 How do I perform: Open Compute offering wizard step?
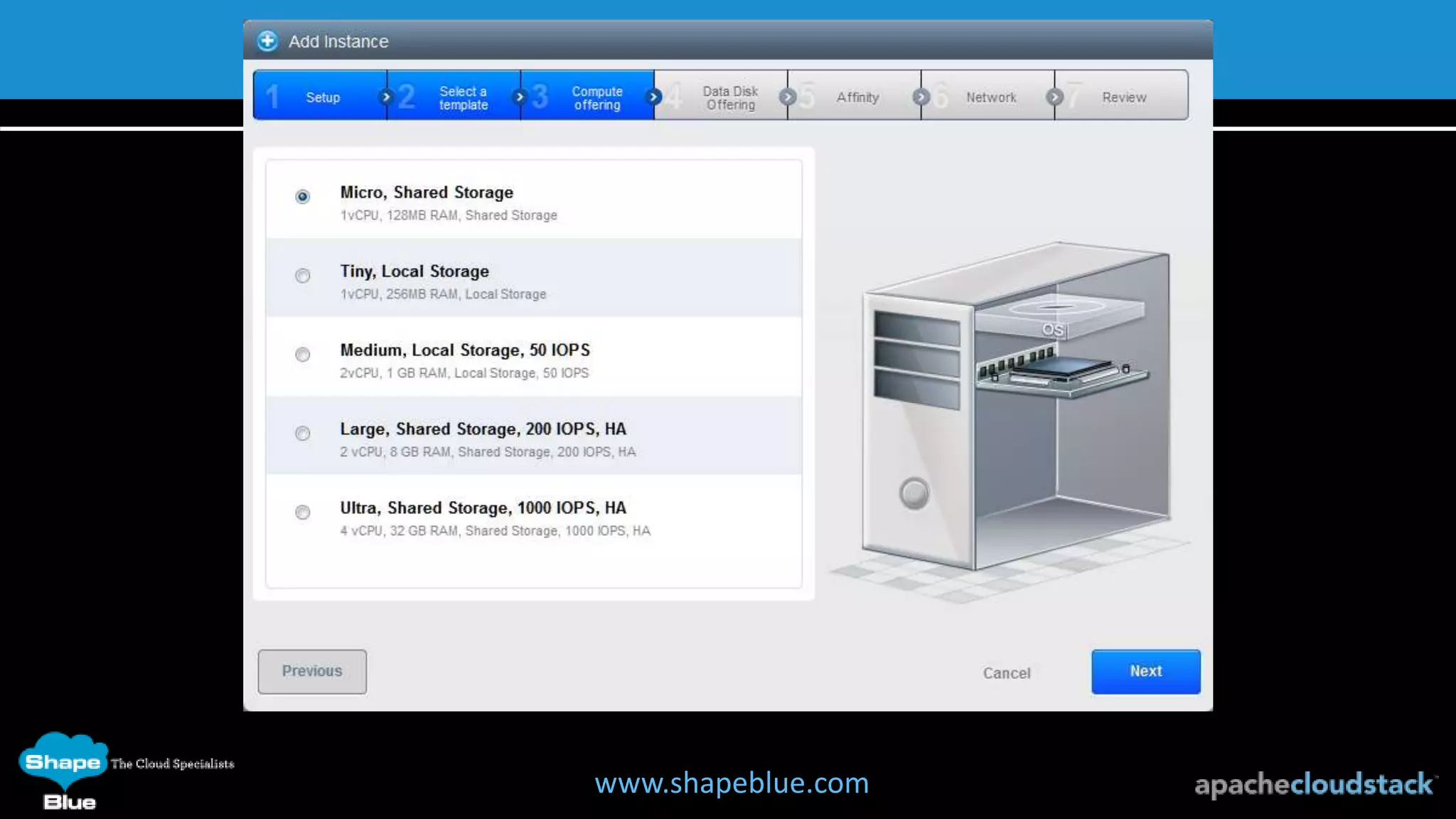tap(587, 95)
